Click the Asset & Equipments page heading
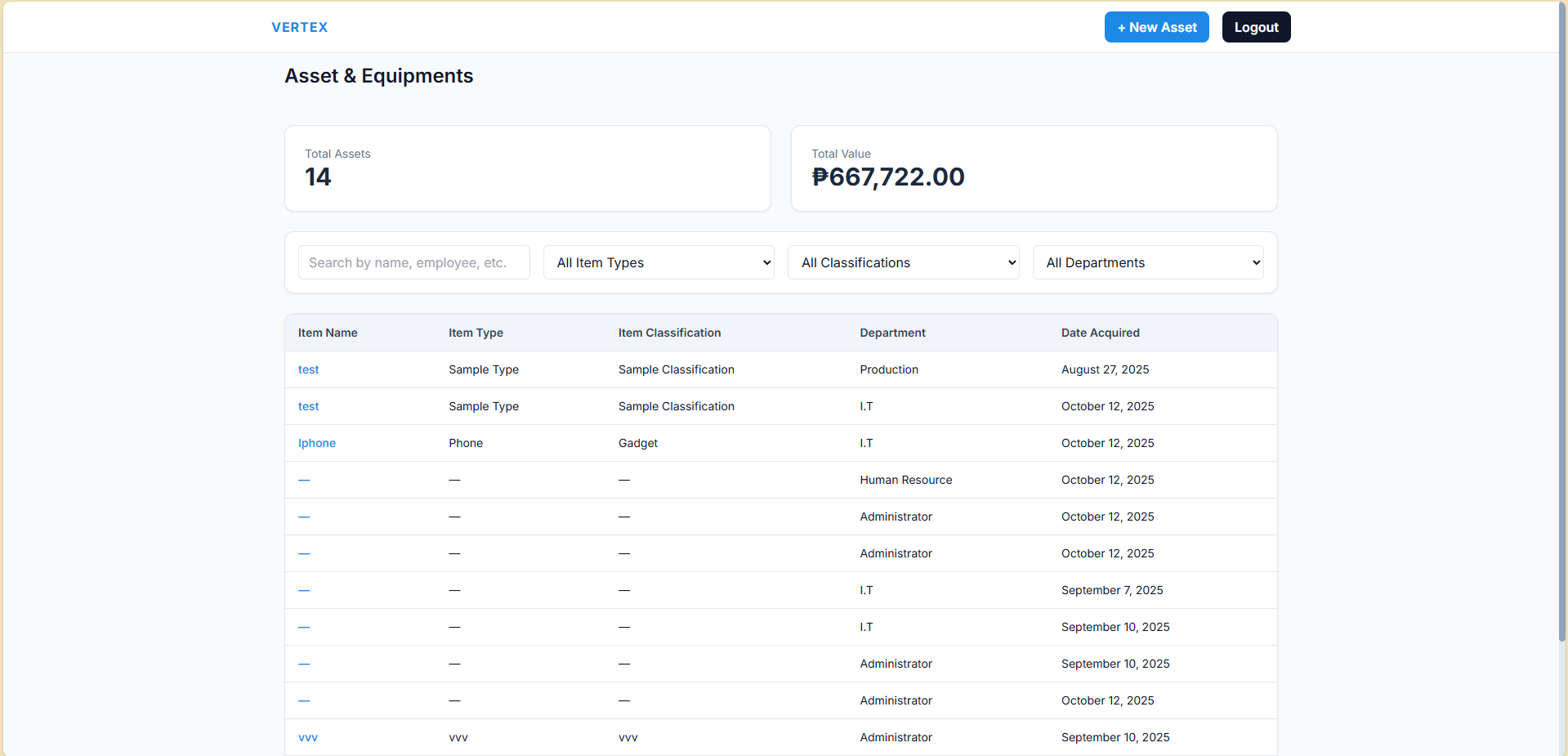Screen dimensions: 1568x756 tap(378, 75)
